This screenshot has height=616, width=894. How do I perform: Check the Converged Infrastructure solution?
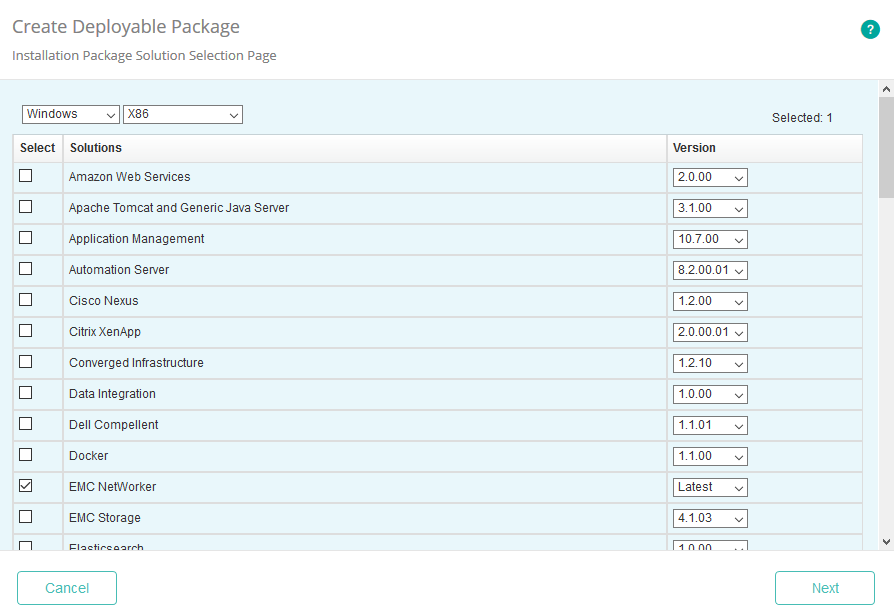pyautogui.click(x=25, y=361)
